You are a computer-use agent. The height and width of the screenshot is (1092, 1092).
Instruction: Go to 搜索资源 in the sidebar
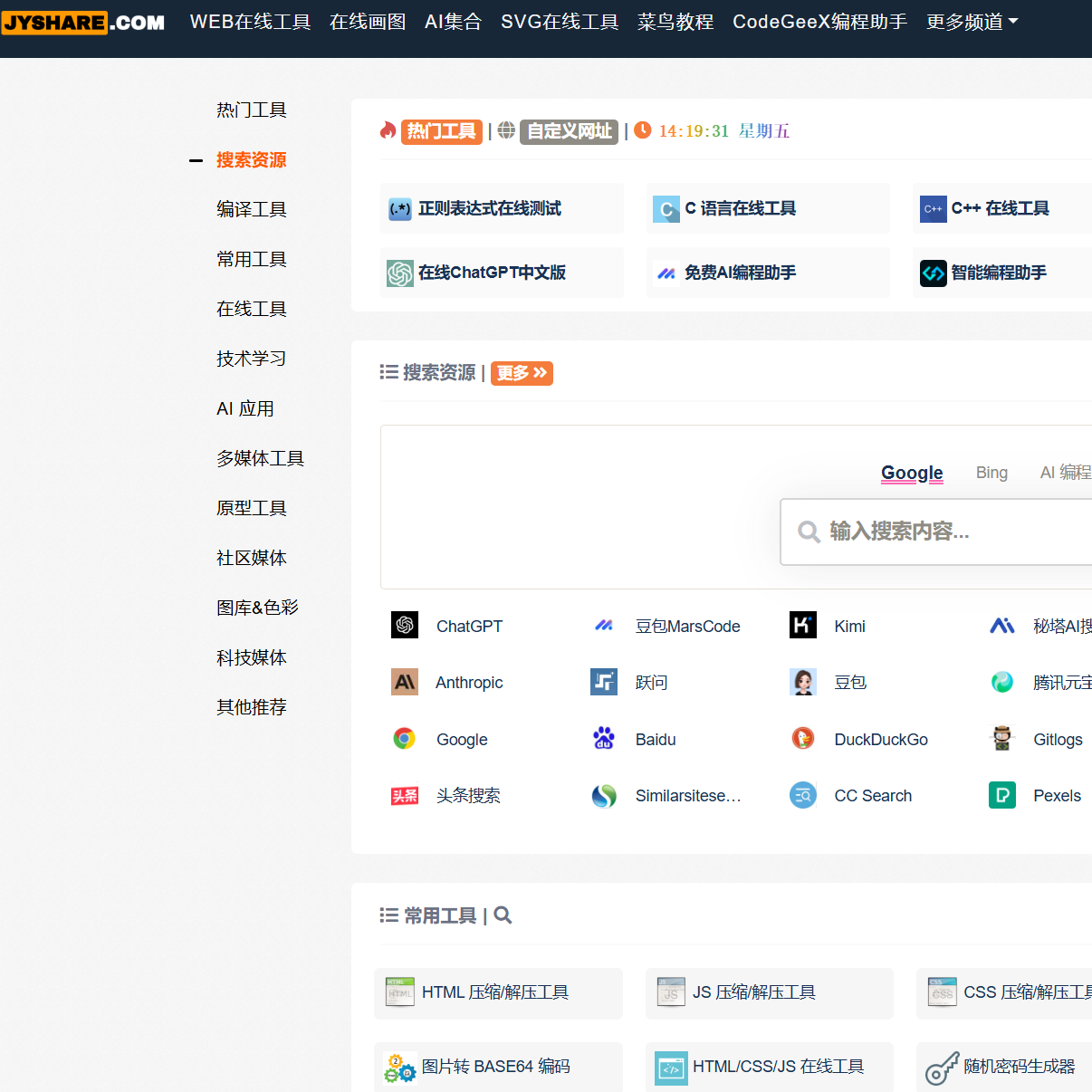[x=252, y=160]
